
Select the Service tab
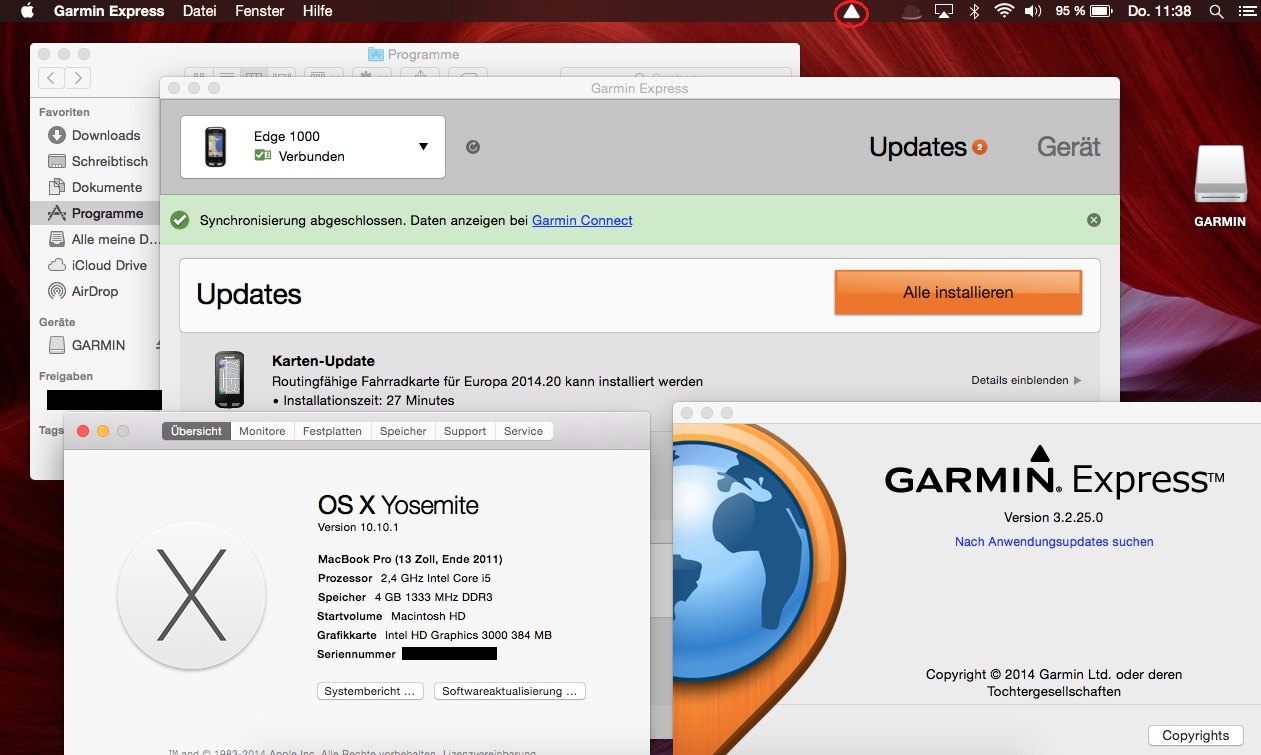tap(523, 431)
